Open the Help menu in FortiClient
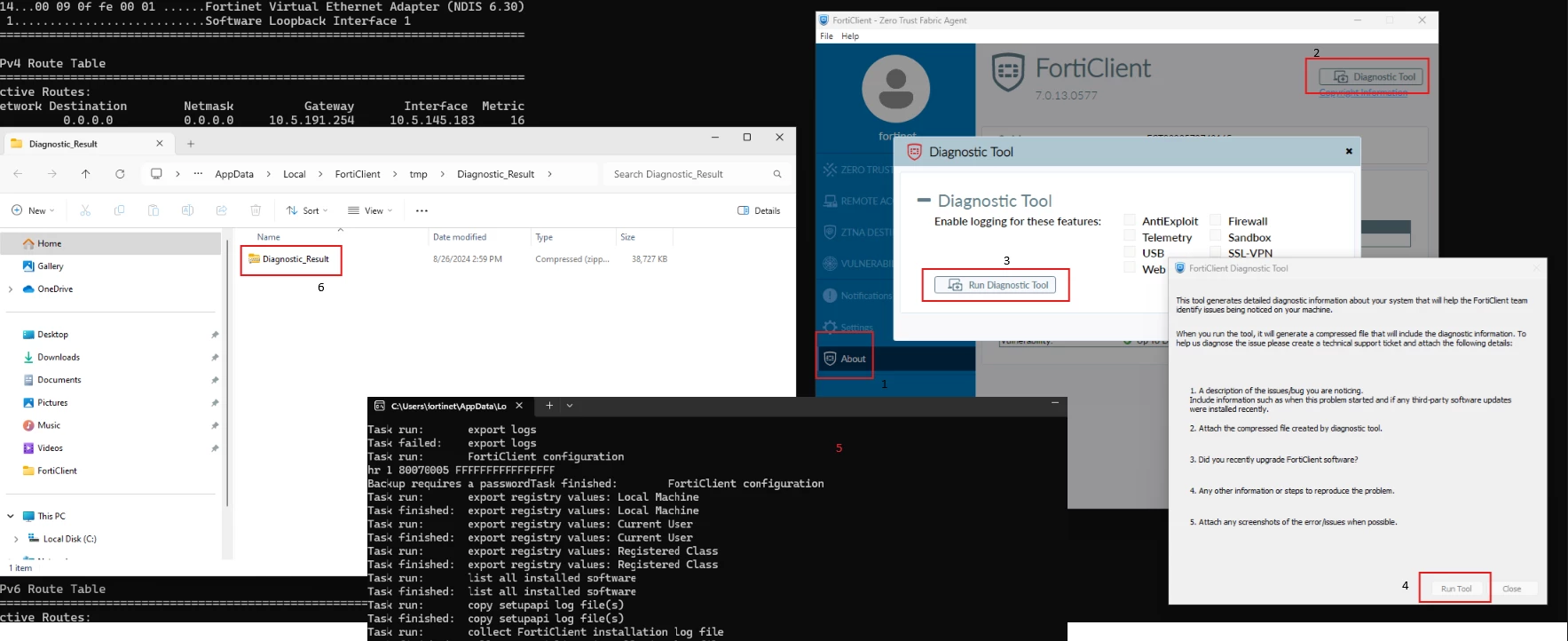Viewport: 1568px width, 641px height. click(x=850, y=36)
